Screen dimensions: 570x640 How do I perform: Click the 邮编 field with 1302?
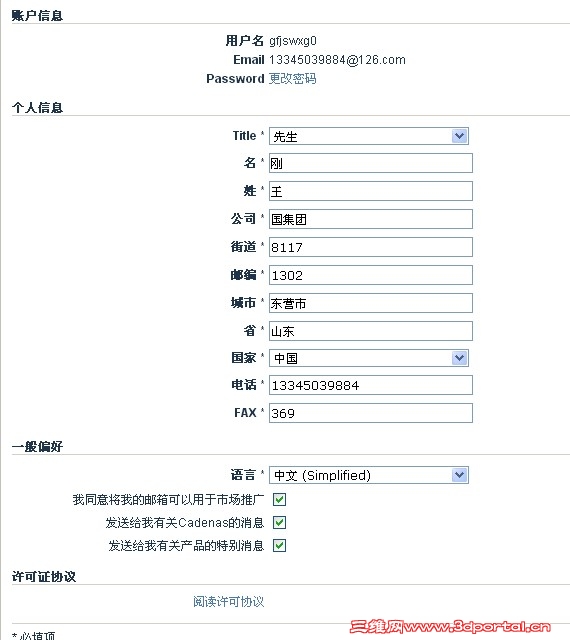371,275
